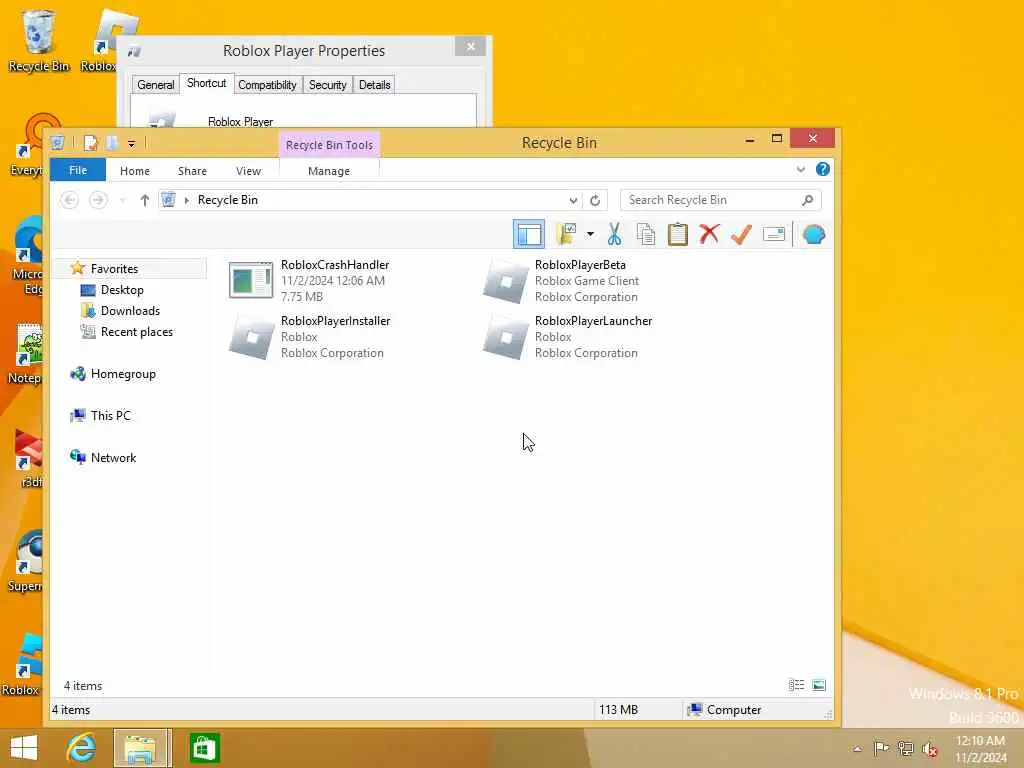Viewport: 1024px width, 768px height.
Task: Switch to the View ribbon tab
Action: click(248, 170)
